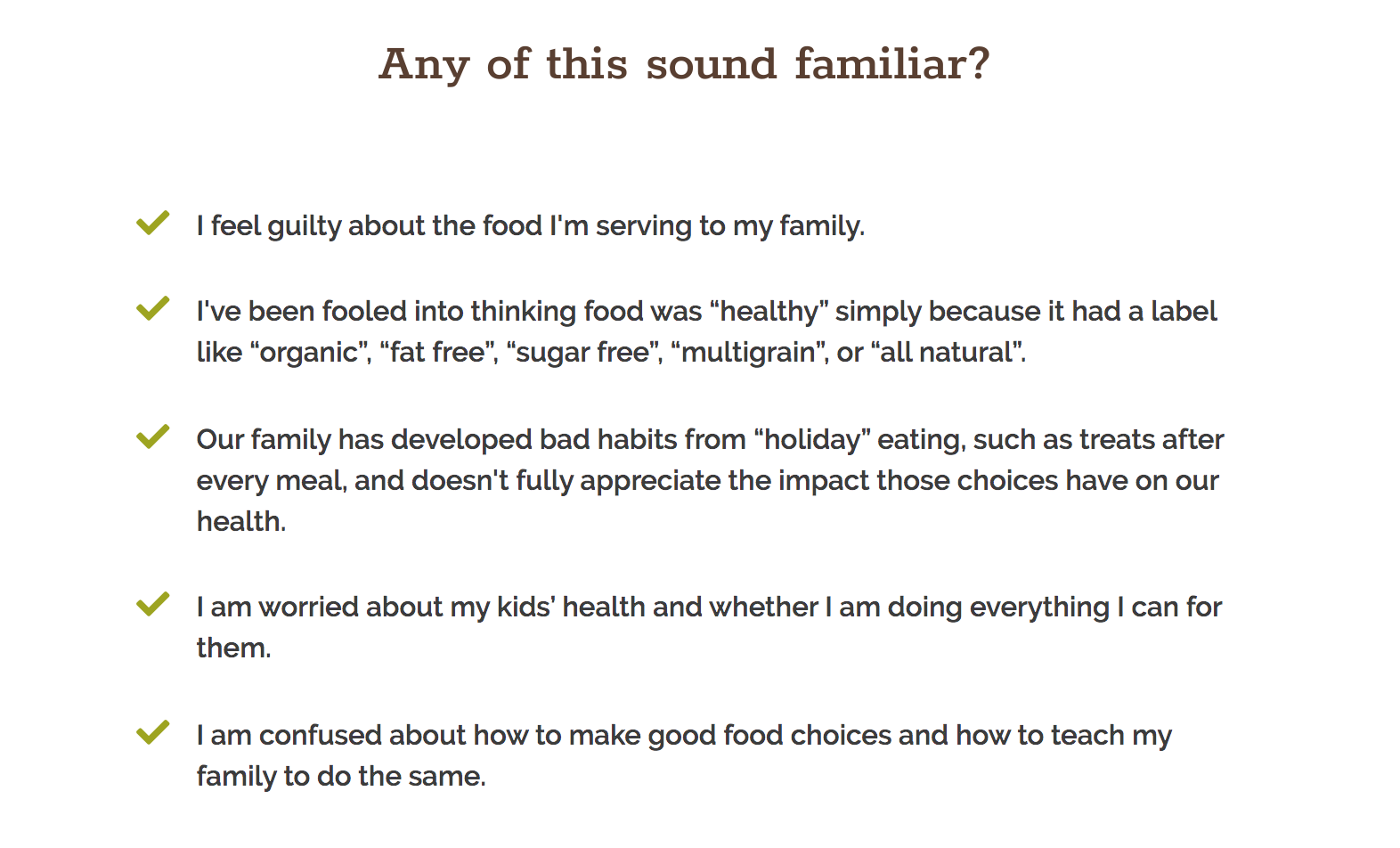
Task: Click the line starting "every meal, and doesn't"
Action: [x=707, y=481]
